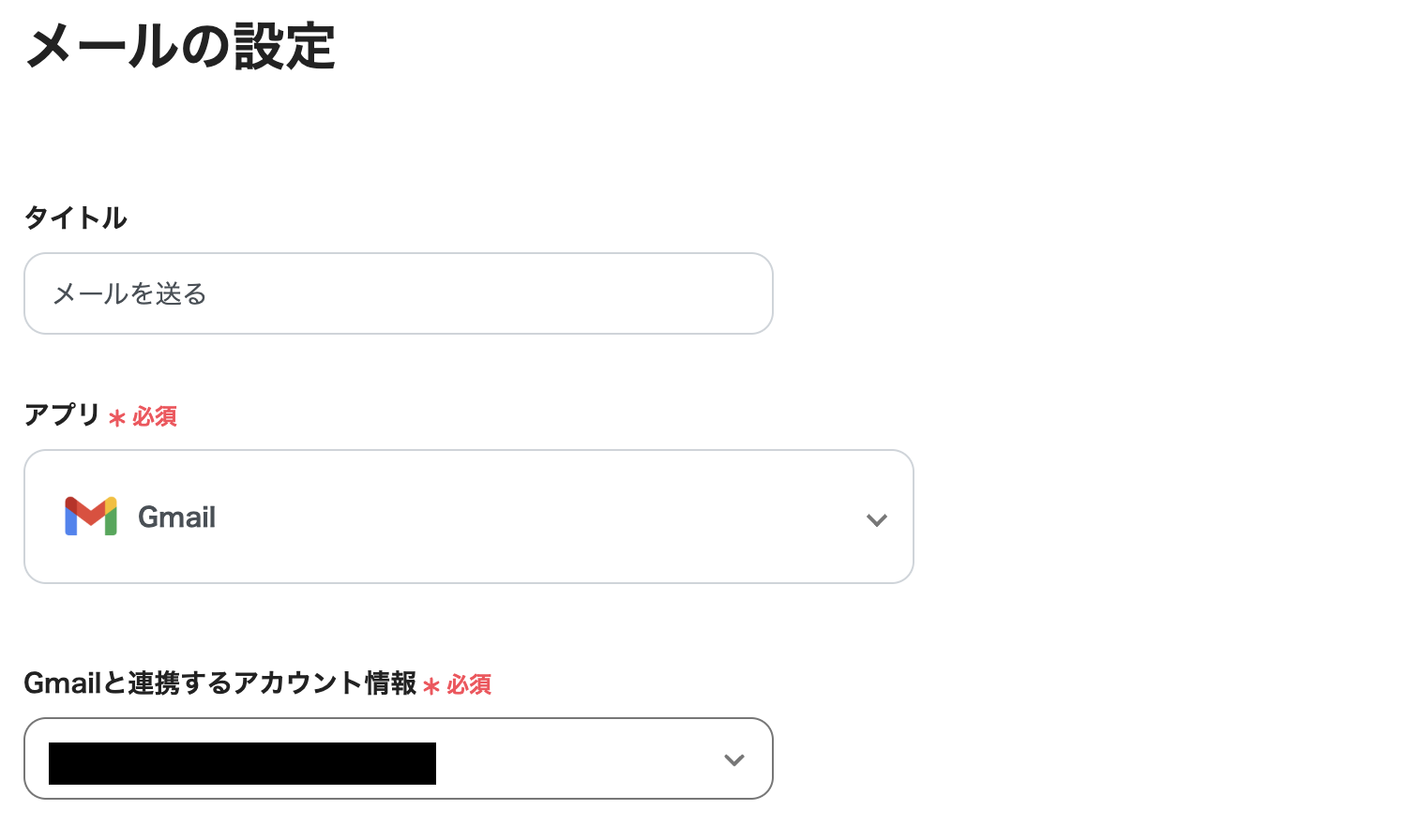Click the chevron icon on the account selector
This screenshot has width=1420, height=840.
pos(733,759)
